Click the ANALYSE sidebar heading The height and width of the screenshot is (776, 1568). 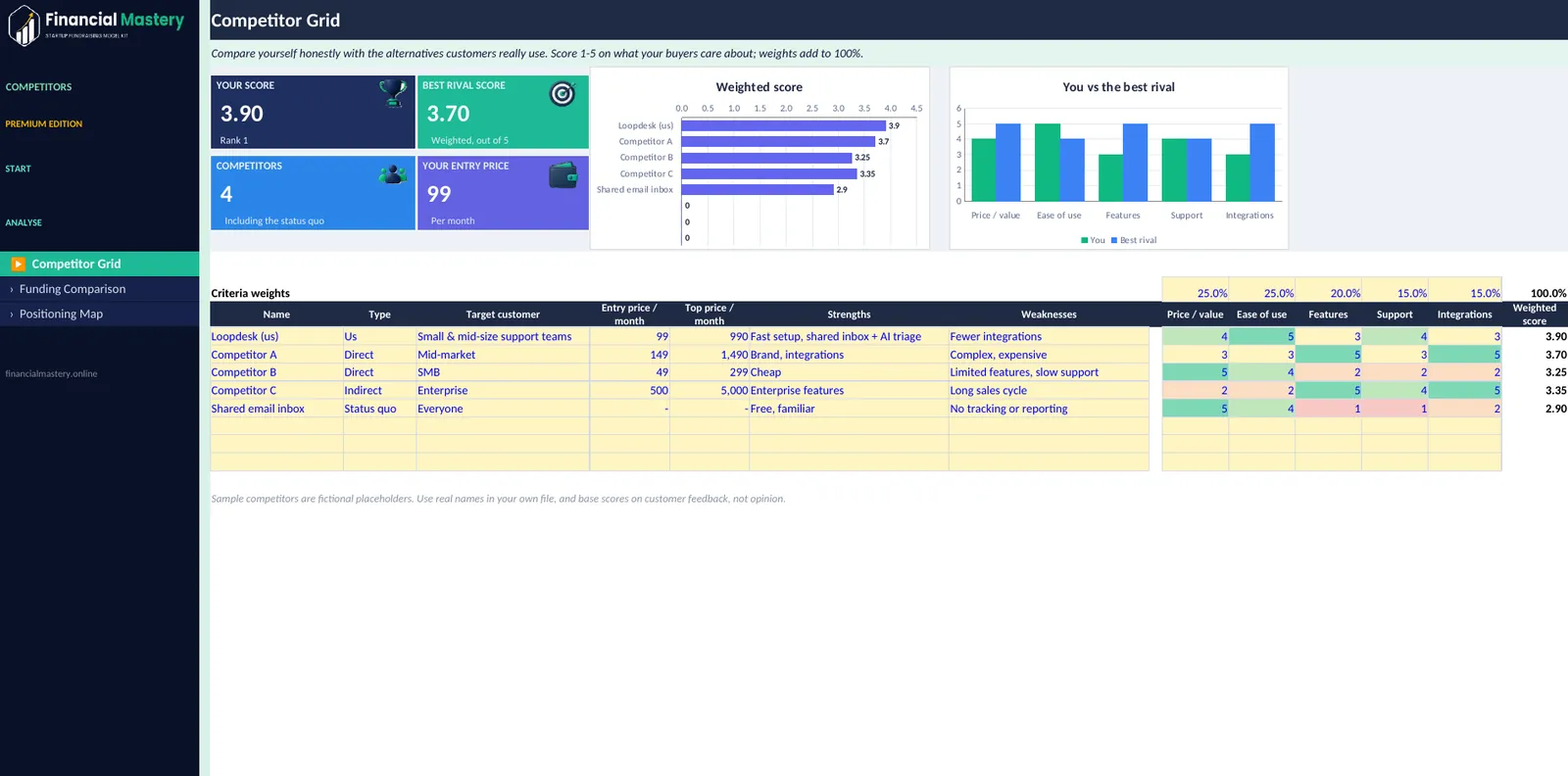tap(24, 222)
